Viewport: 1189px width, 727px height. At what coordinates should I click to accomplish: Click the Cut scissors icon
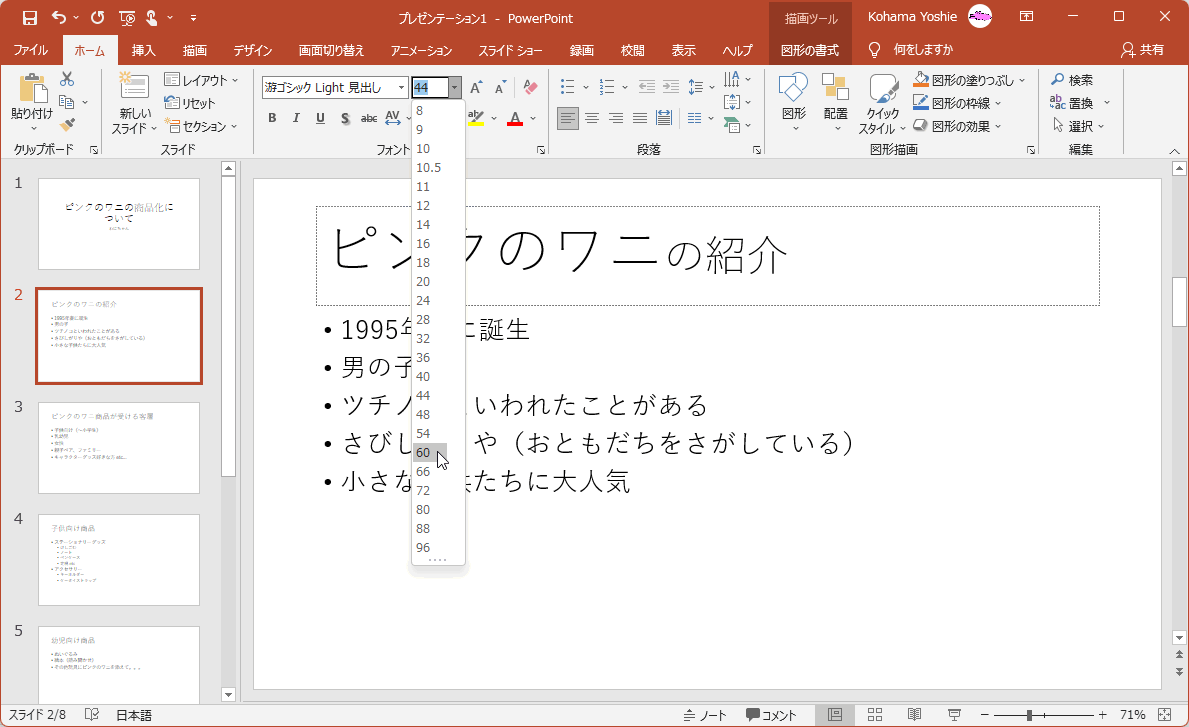click(67, 80)
